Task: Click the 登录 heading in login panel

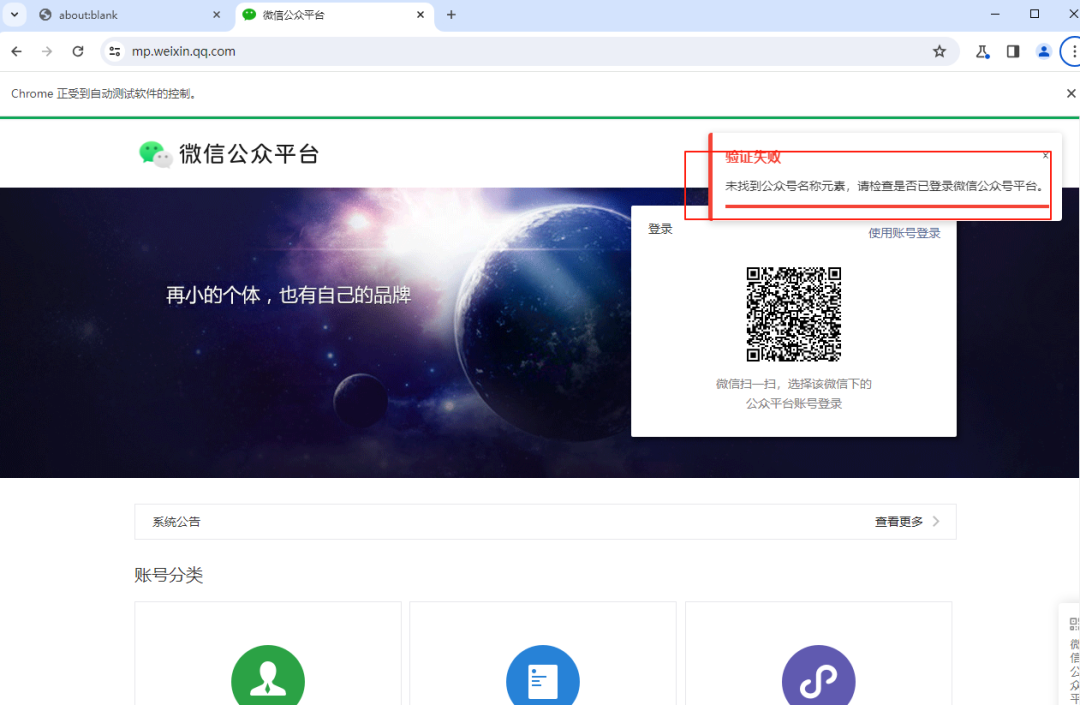Action: click(x=660, y=229)
